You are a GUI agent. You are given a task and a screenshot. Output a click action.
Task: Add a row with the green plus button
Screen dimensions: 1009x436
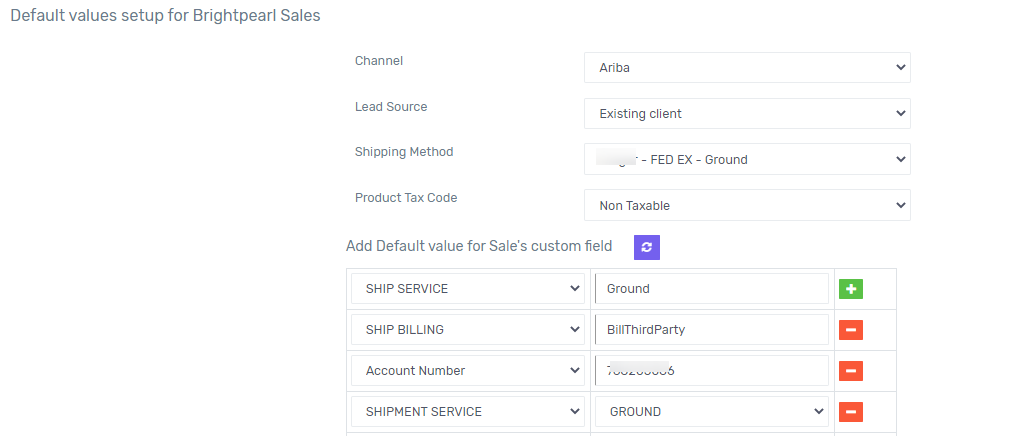(851, 289)
